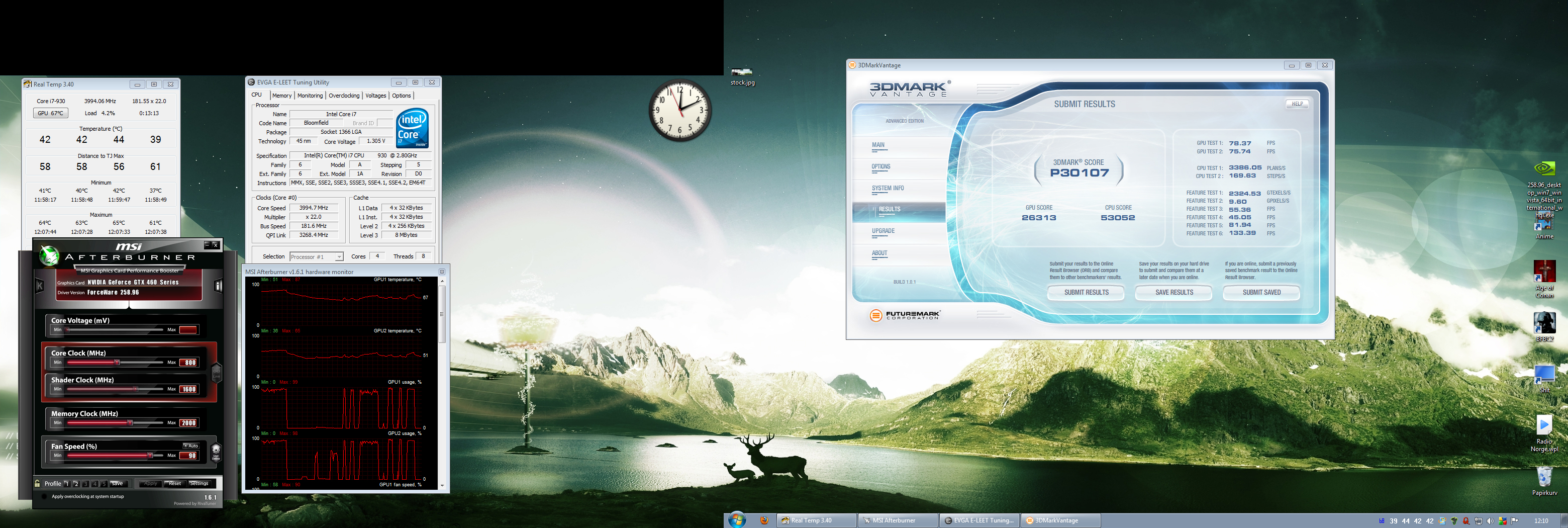Select the Radio Norge.wpl desktop icon
The width and height of the screenshot is (1568, 528).
pos(1544,433)
